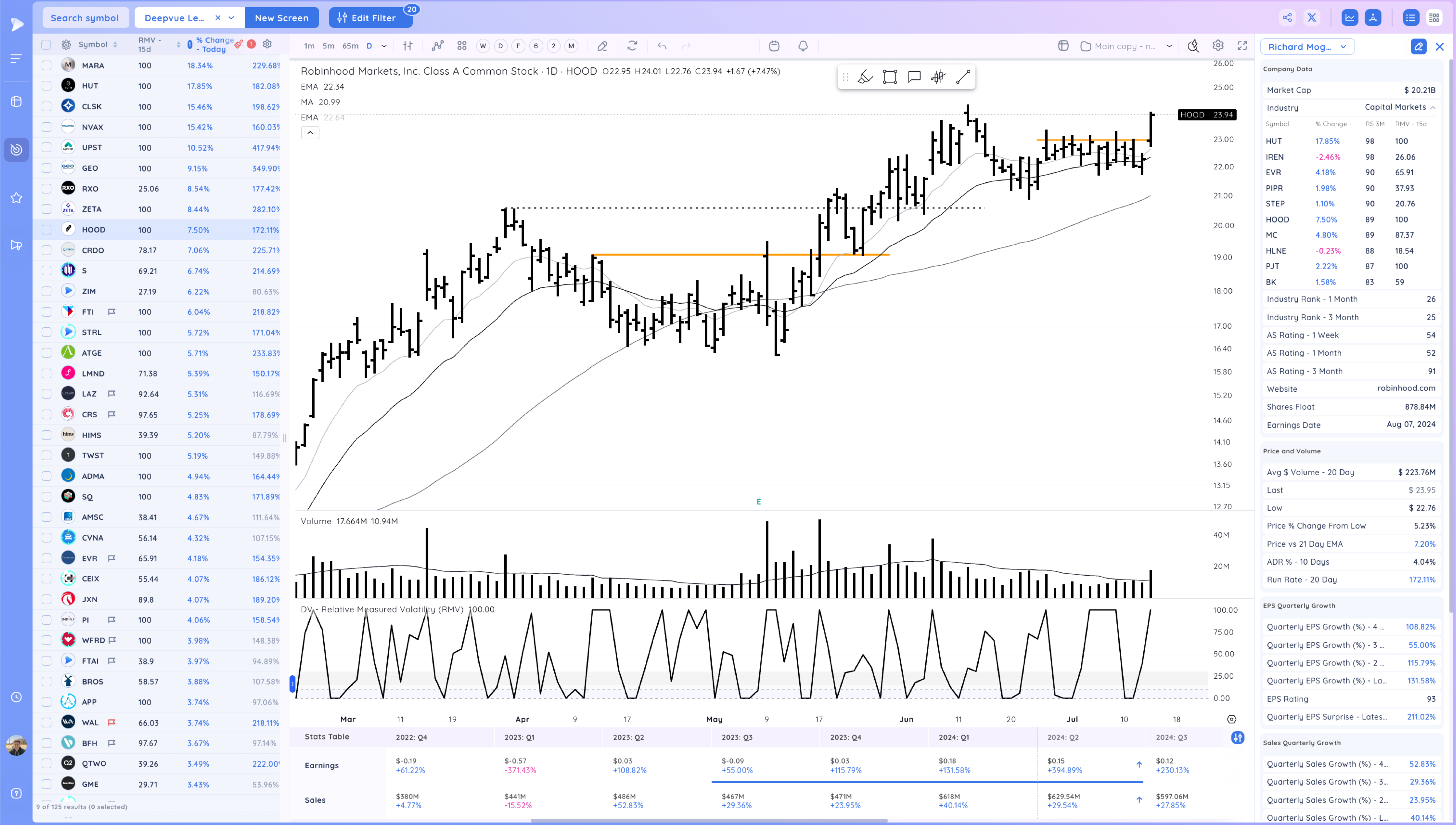Open chart settings gear icon
The width and height of the screenshot is (1456, 825).
pyautogui.click(x=1218, y=46)
